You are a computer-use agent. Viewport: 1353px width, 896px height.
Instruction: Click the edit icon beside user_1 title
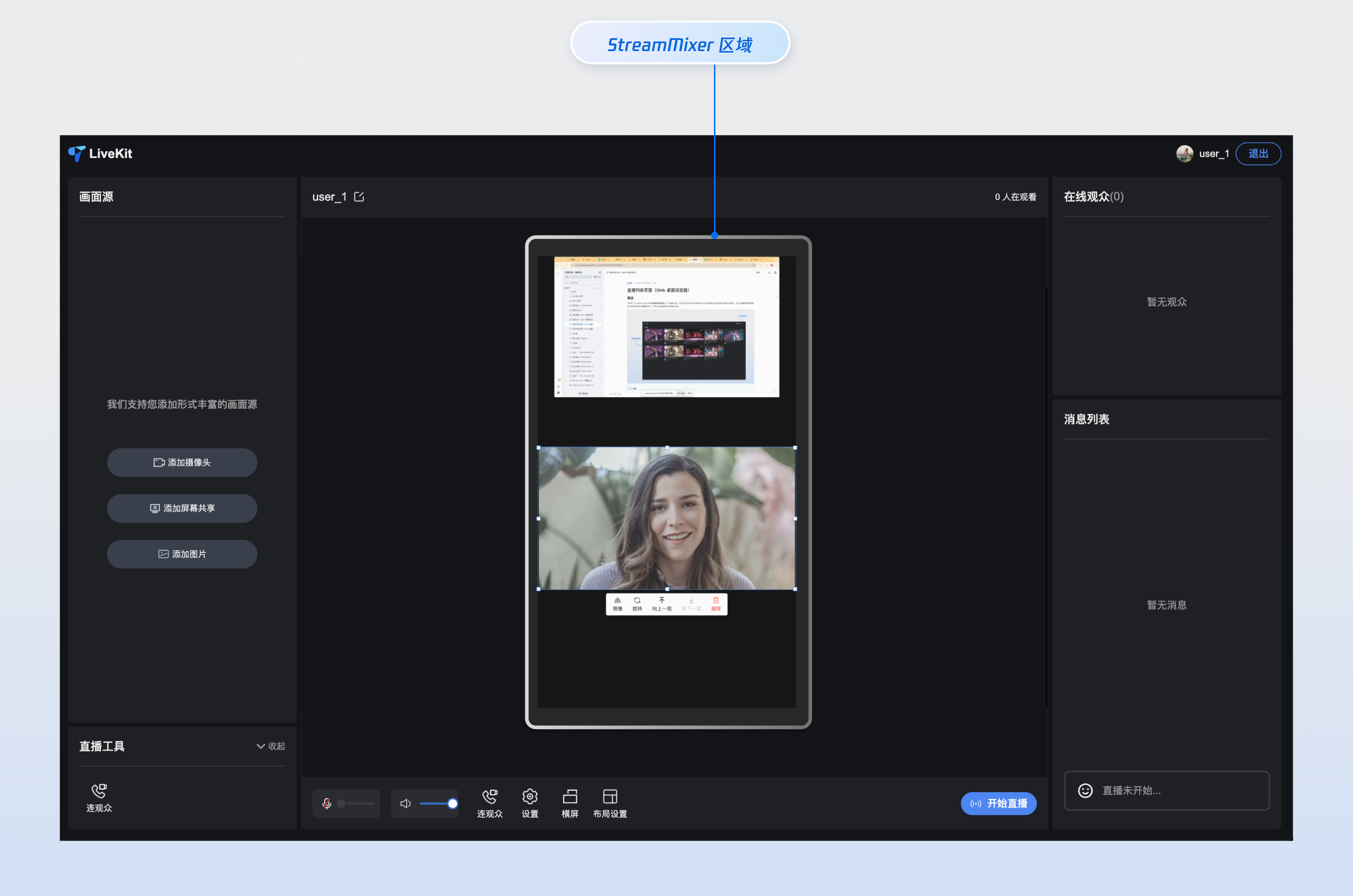(359, 197)
